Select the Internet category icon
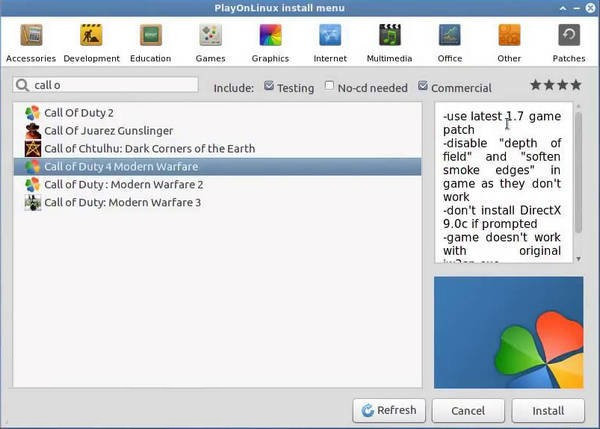Screen dimensions: 600x429 click(x=330, y=43)
